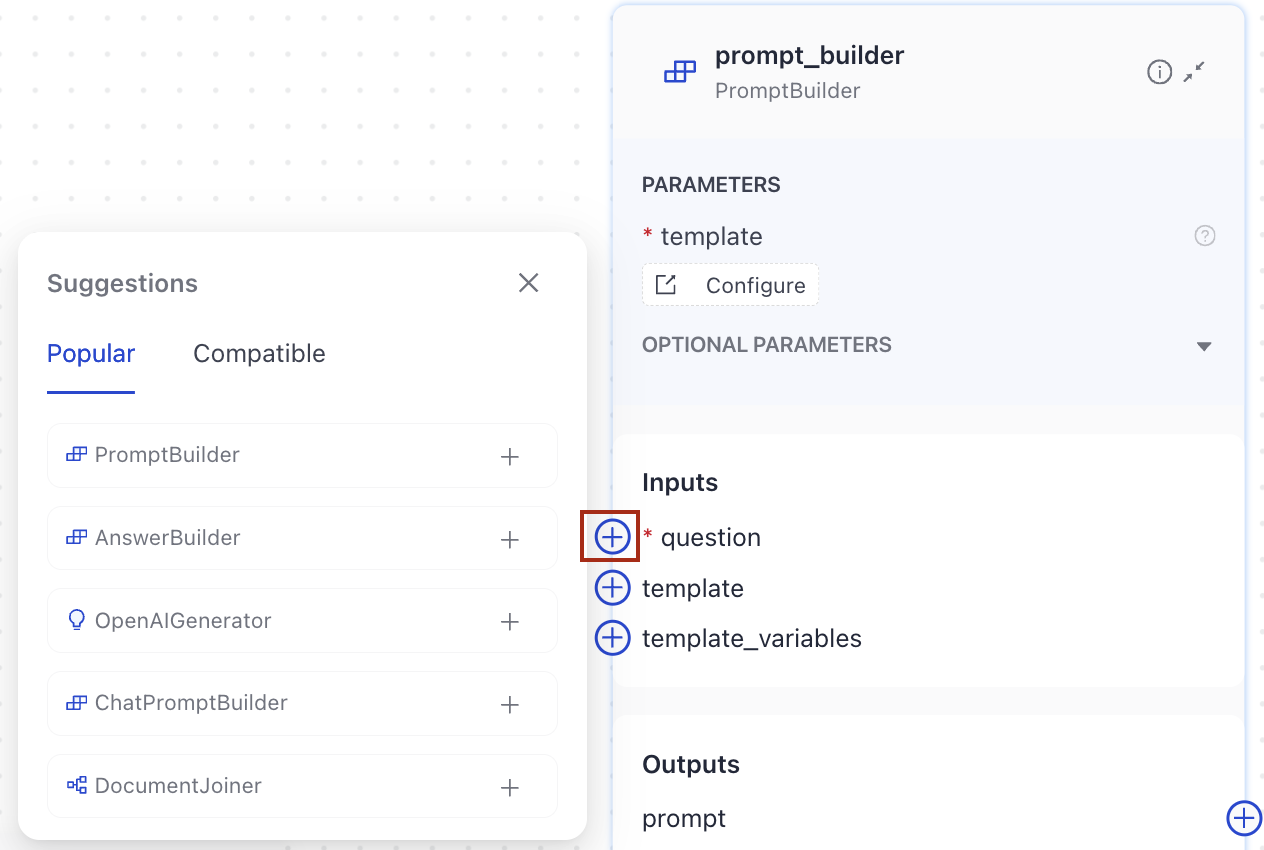Connect the template input circle
This screenshot has width=1264, height=850.
[611, 588]
